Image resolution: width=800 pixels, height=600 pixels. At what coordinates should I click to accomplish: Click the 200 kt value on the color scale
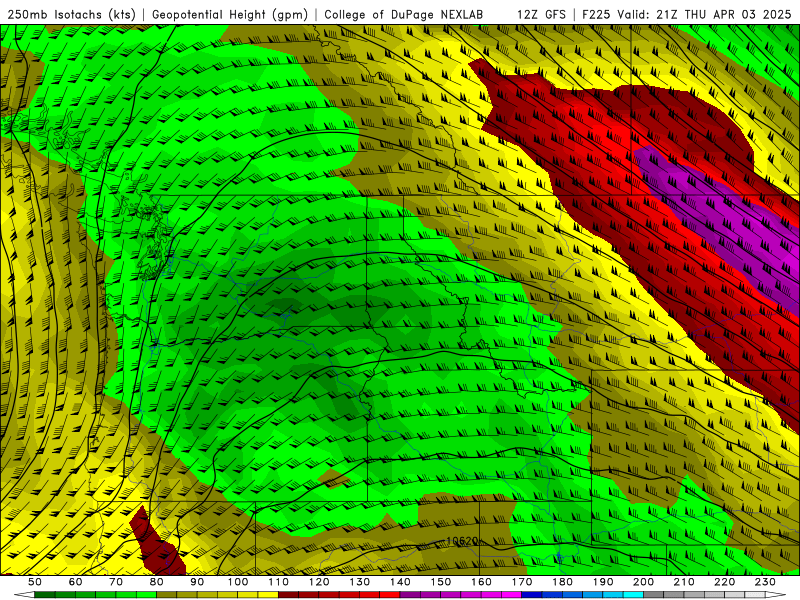(644, 582)
